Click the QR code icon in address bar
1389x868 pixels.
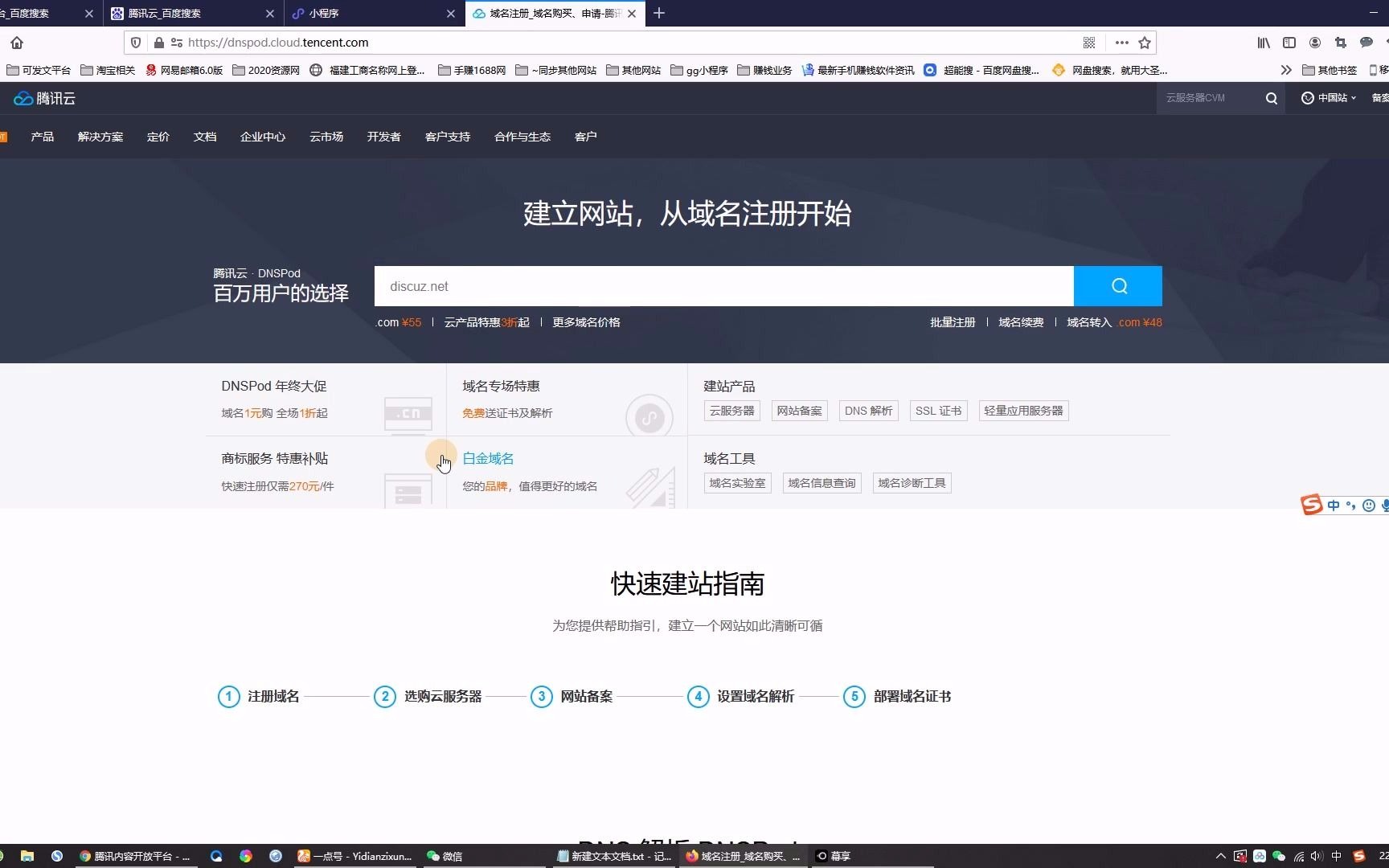tap(1089, 43)
